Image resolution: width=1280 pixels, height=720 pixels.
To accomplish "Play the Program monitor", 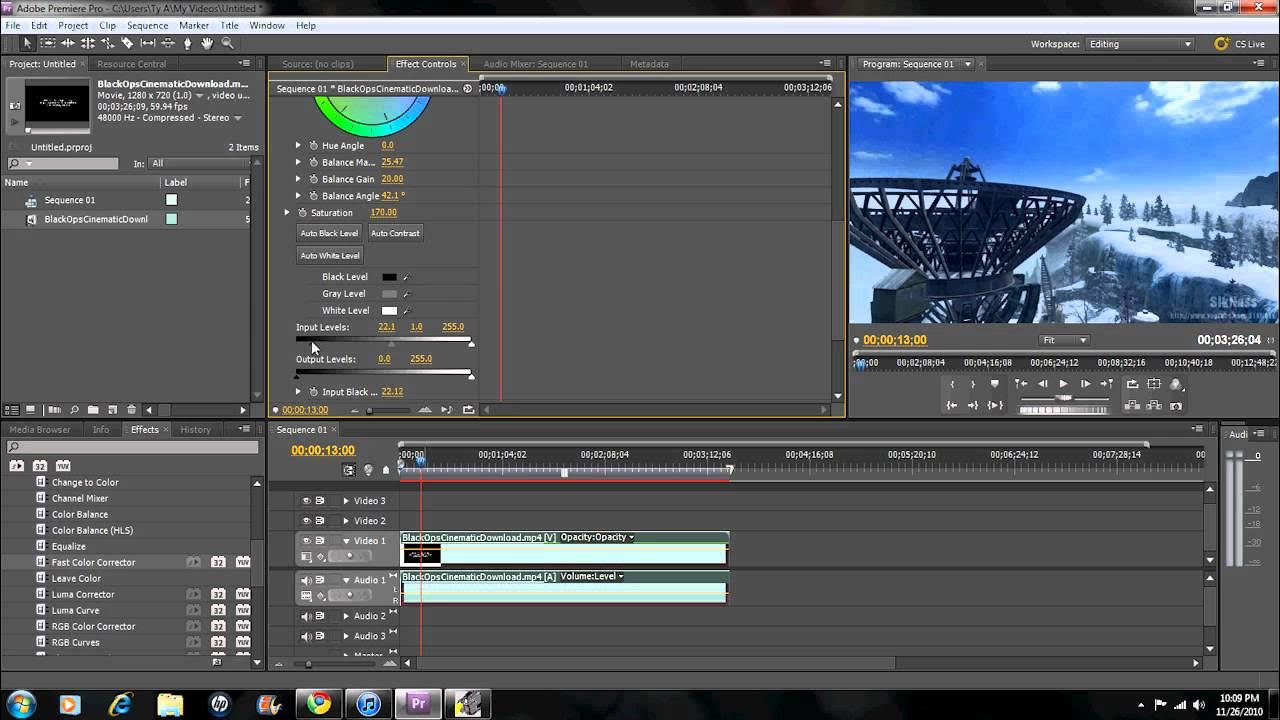I will coord(1063,384).
